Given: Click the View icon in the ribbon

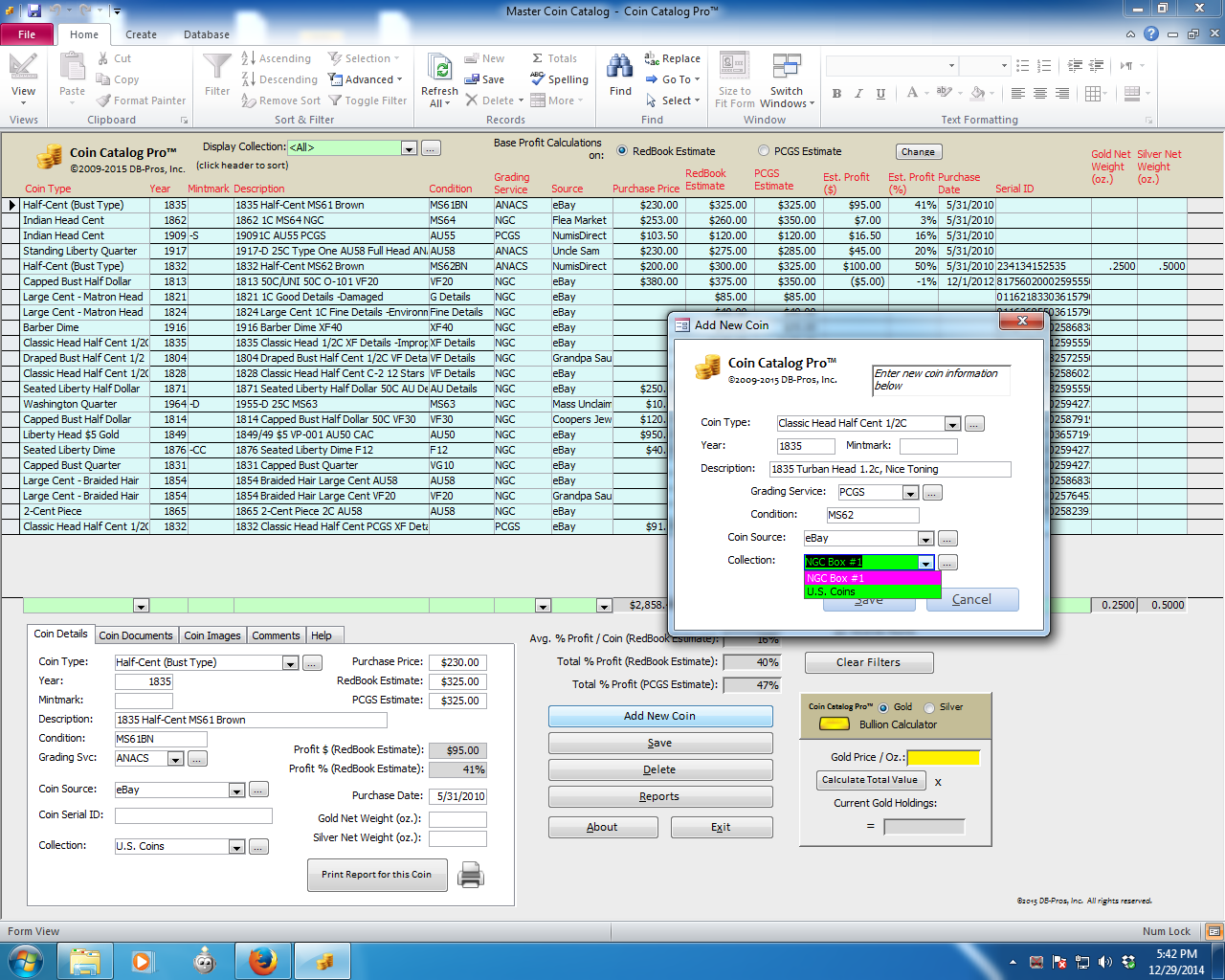Looking at the screenshot, I should (23, 69).
